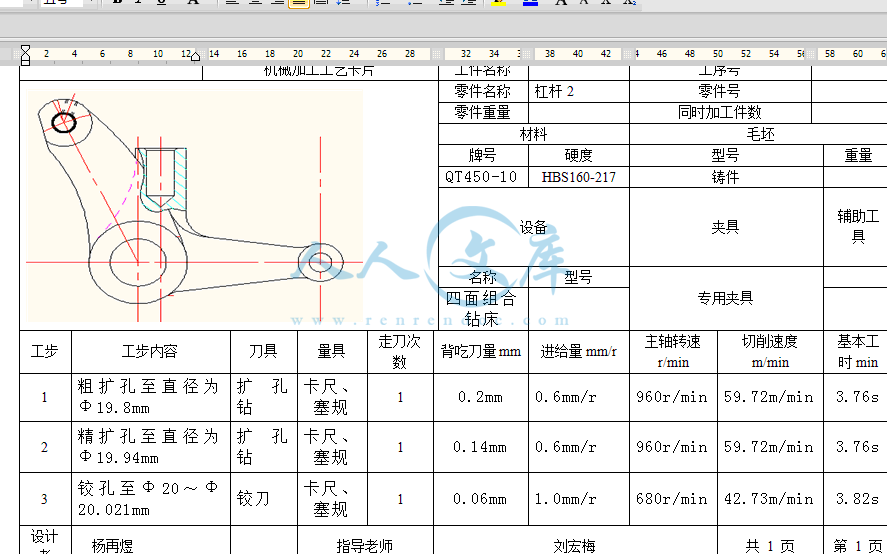This screenshot has width=887, height=554.
Task: Click ruler column marker between 42 and 46
Action: pos(628,54)
